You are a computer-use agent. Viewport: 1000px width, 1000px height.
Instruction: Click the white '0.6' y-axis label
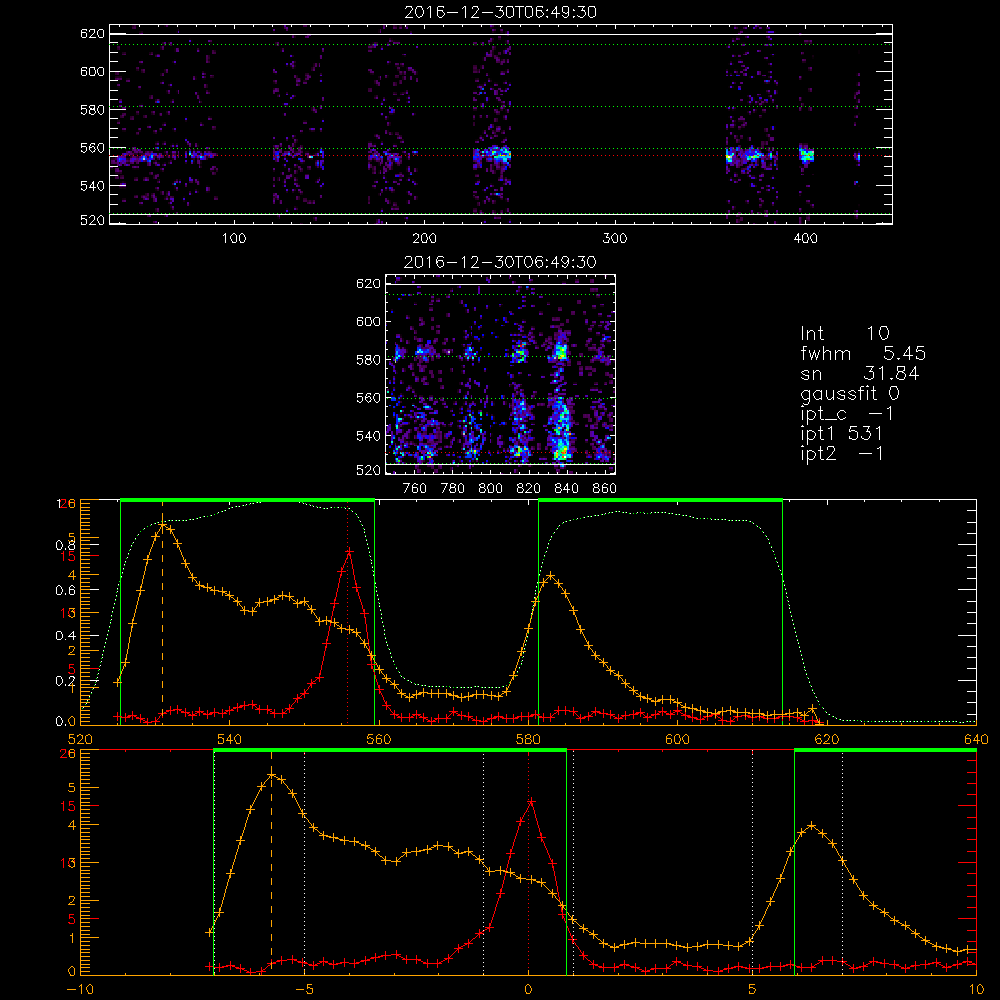coord(66,591)
